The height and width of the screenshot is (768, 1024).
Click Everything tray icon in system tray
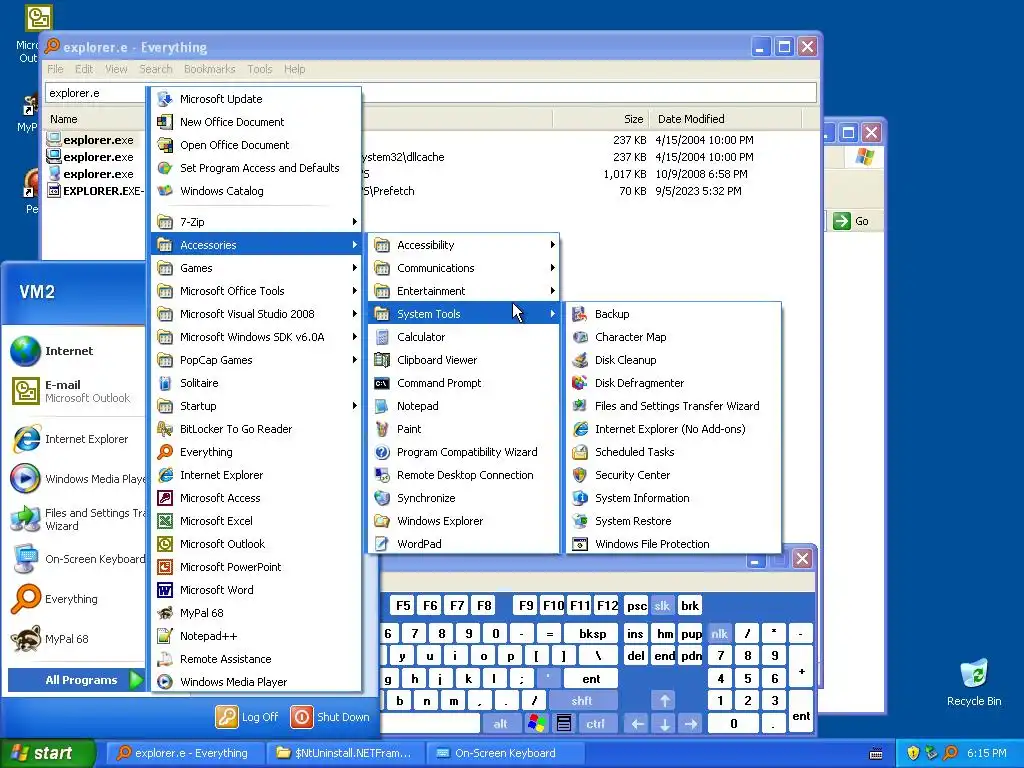pyautogui.click(x=951, y=753)
